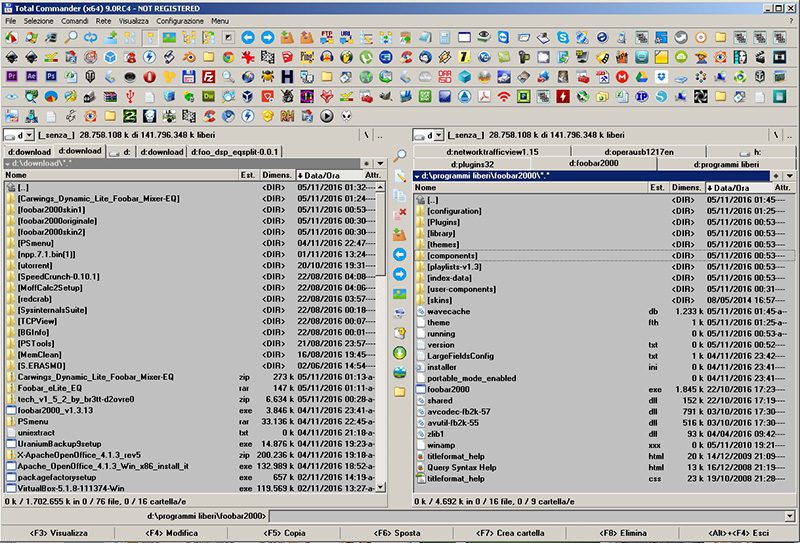Click the command line input field
The height and width of the screenshot is (543, 800).
point(527,516)
